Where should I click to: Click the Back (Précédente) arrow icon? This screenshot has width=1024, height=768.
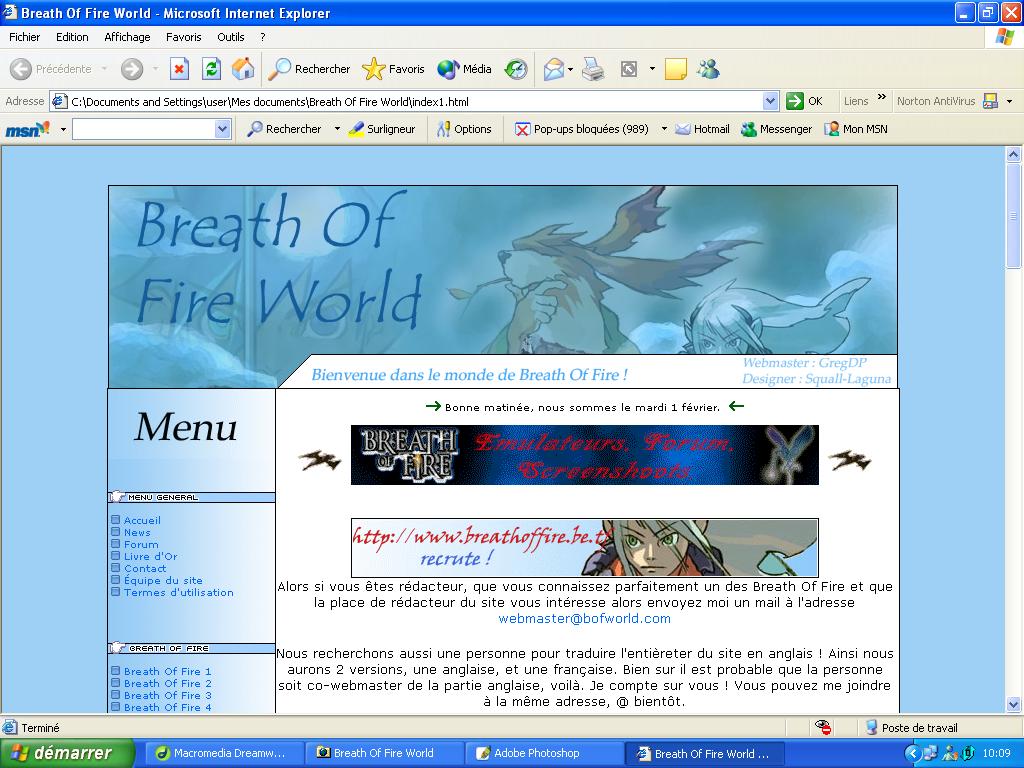[21, 69]
